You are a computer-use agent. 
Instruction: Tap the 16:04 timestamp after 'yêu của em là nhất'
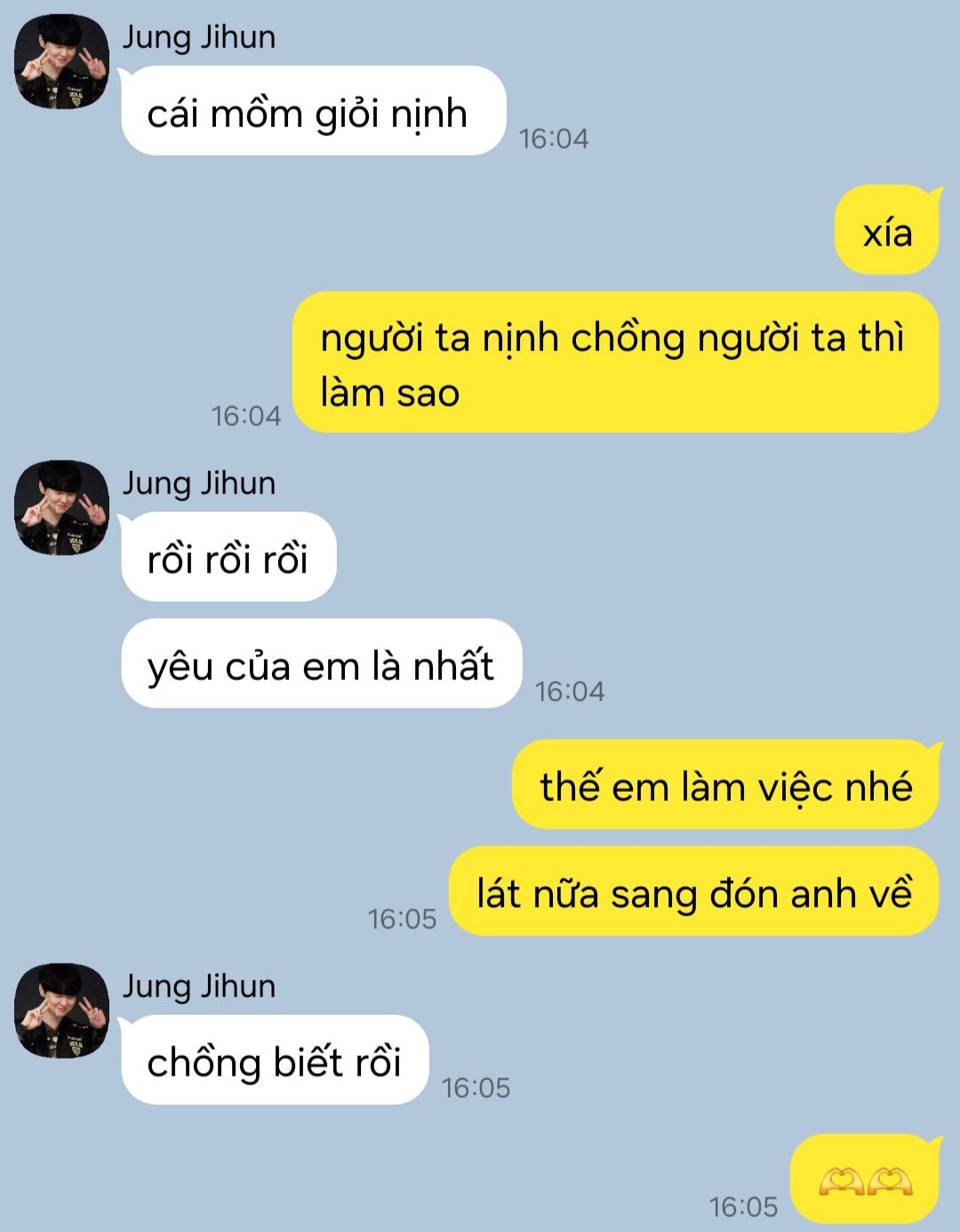point(570,692)
